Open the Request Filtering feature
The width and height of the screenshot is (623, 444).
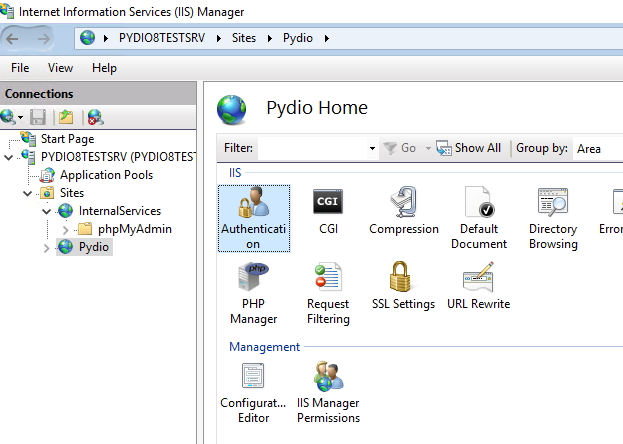[x=328, y=293]
